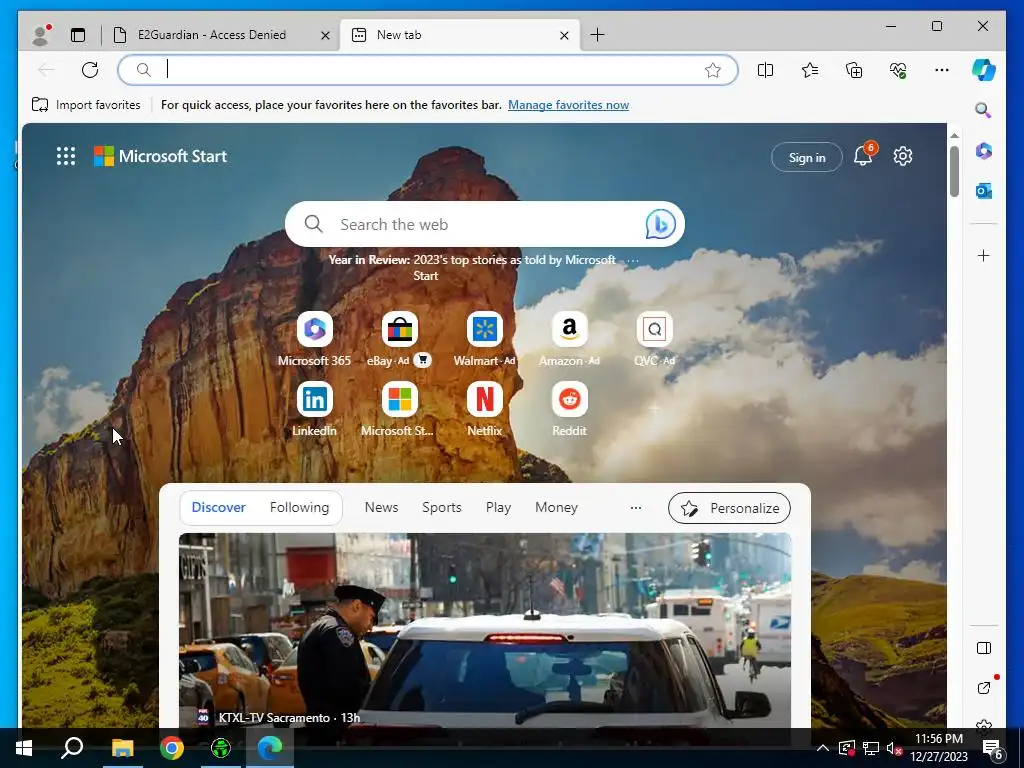Open the external link icon in the sidebar
The height and width of the screenshot is (768, 1024).
coord(984,687)
